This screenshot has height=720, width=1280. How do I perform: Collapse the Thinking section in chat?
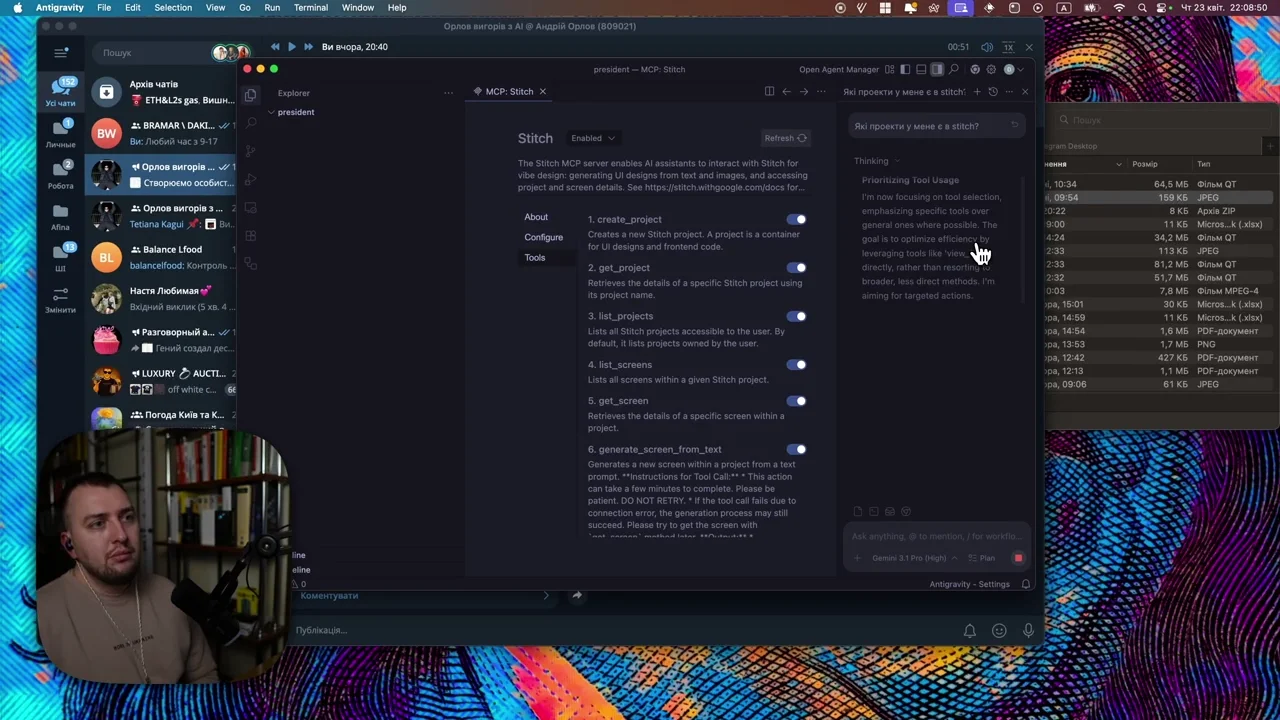coord(876,161)
